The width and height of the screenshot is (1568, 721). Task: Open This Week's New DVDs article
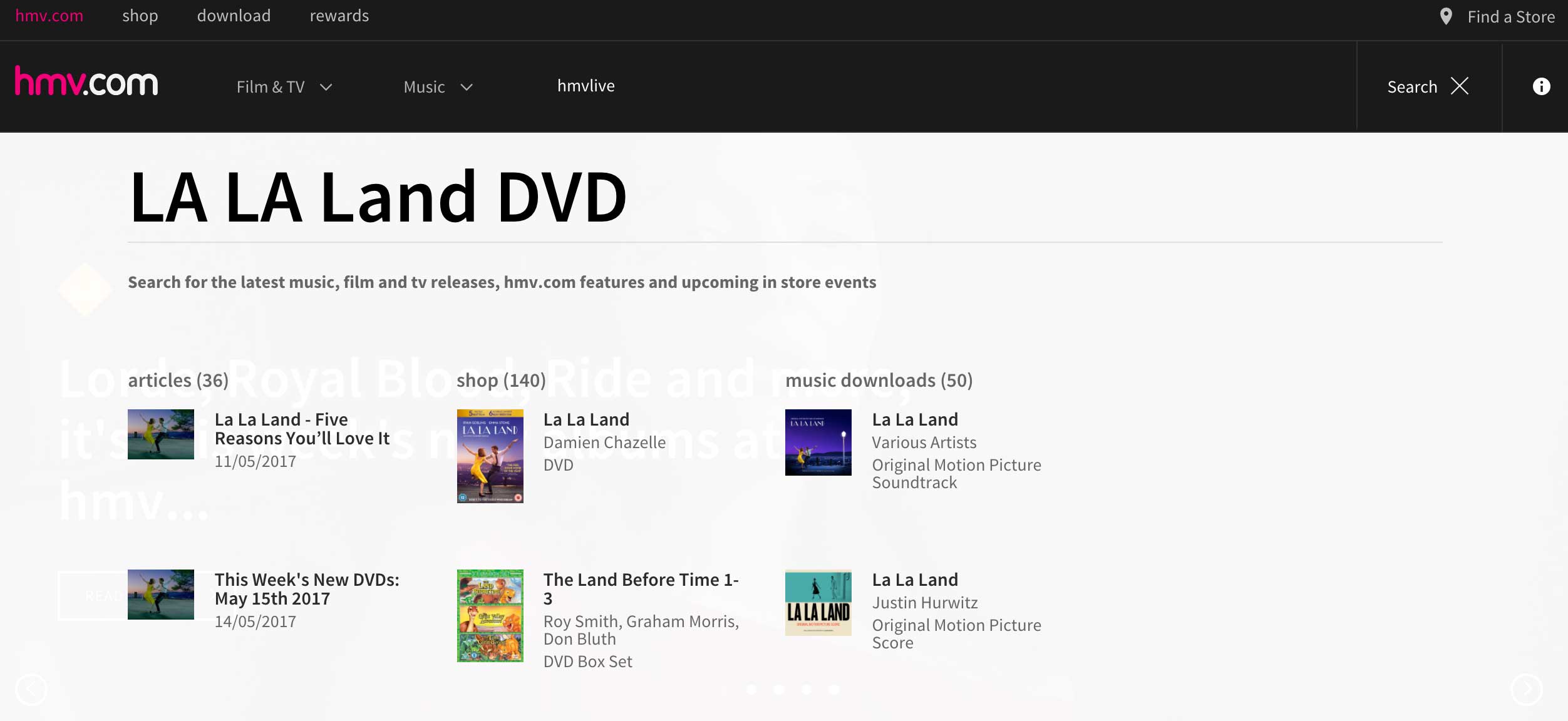(307, 589)
